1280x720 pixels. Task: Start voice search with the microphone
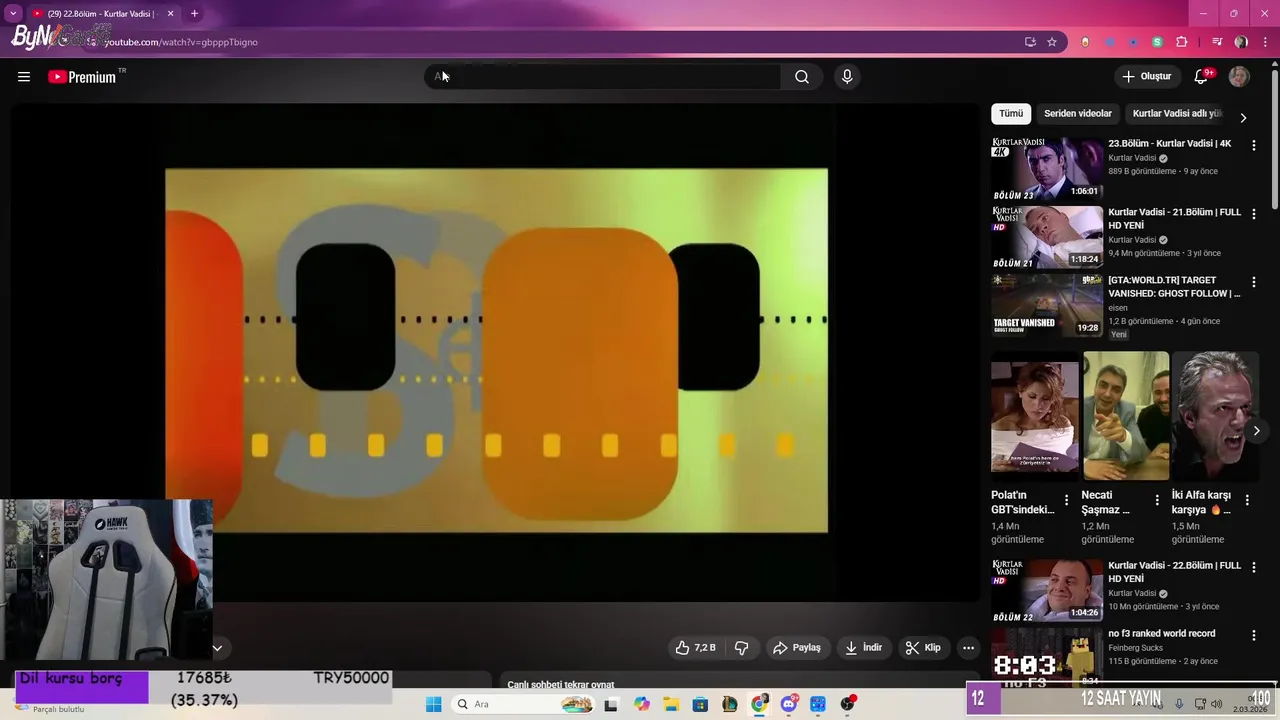tap(847, 77)
